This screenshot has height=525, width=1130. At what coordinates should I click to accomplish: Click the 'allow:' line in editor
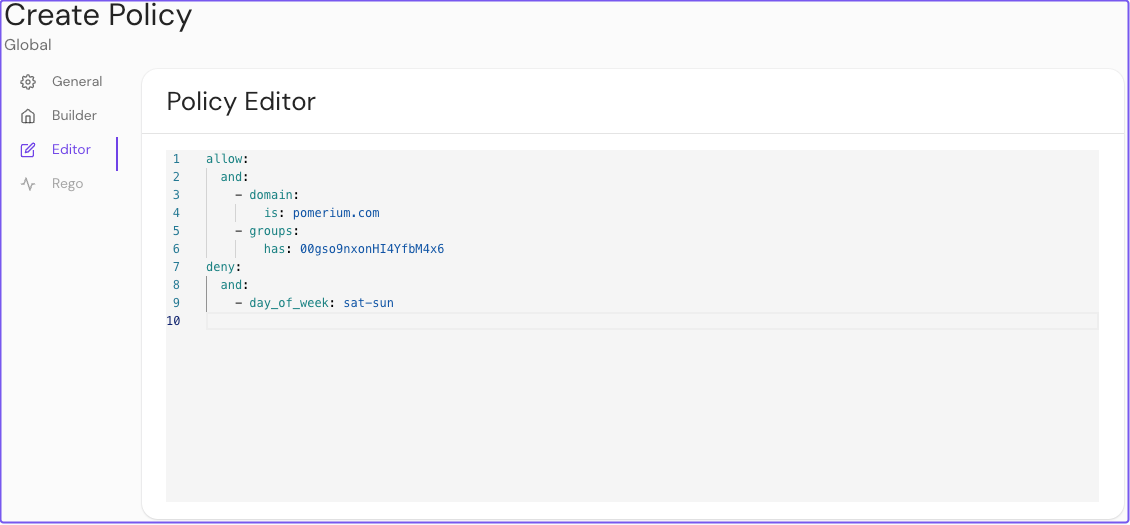click(x=227, y=159)
